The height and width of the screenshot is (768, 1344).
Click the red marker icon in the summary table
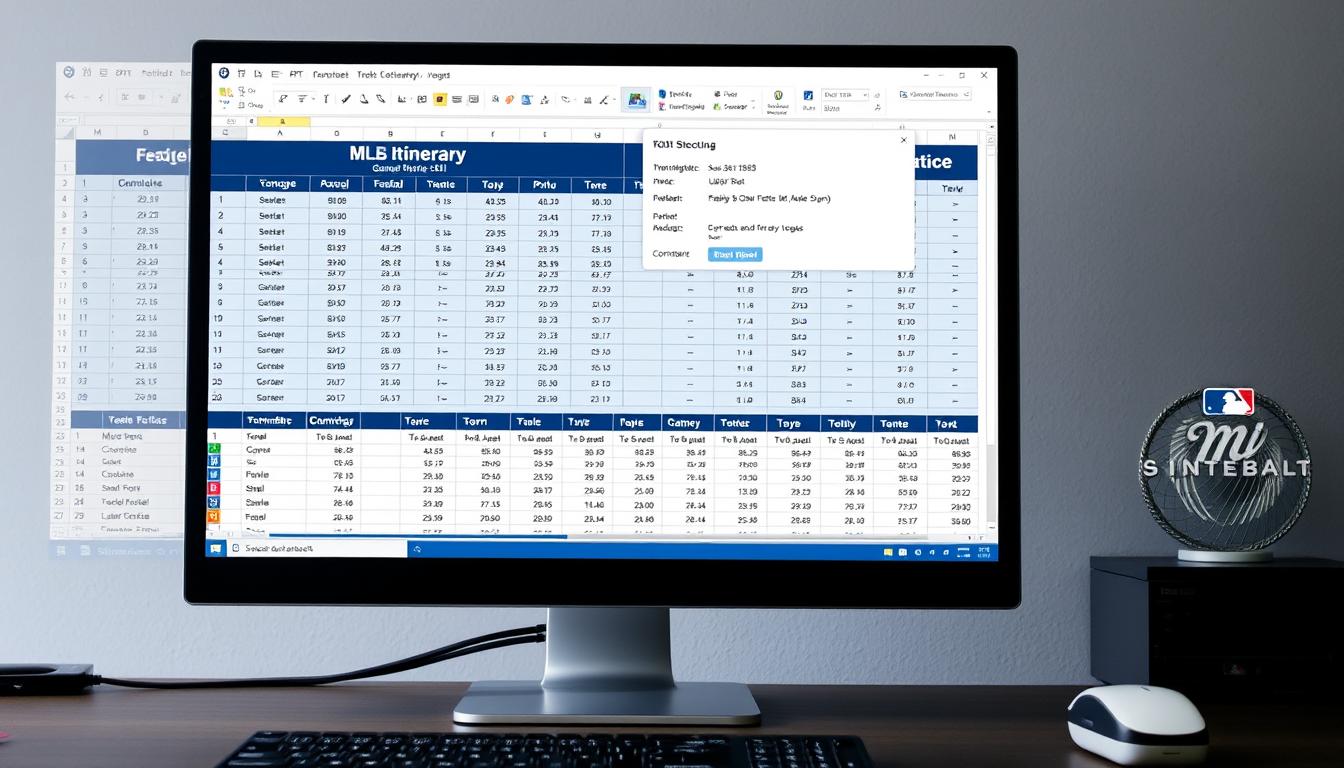(x=215, y=489)
